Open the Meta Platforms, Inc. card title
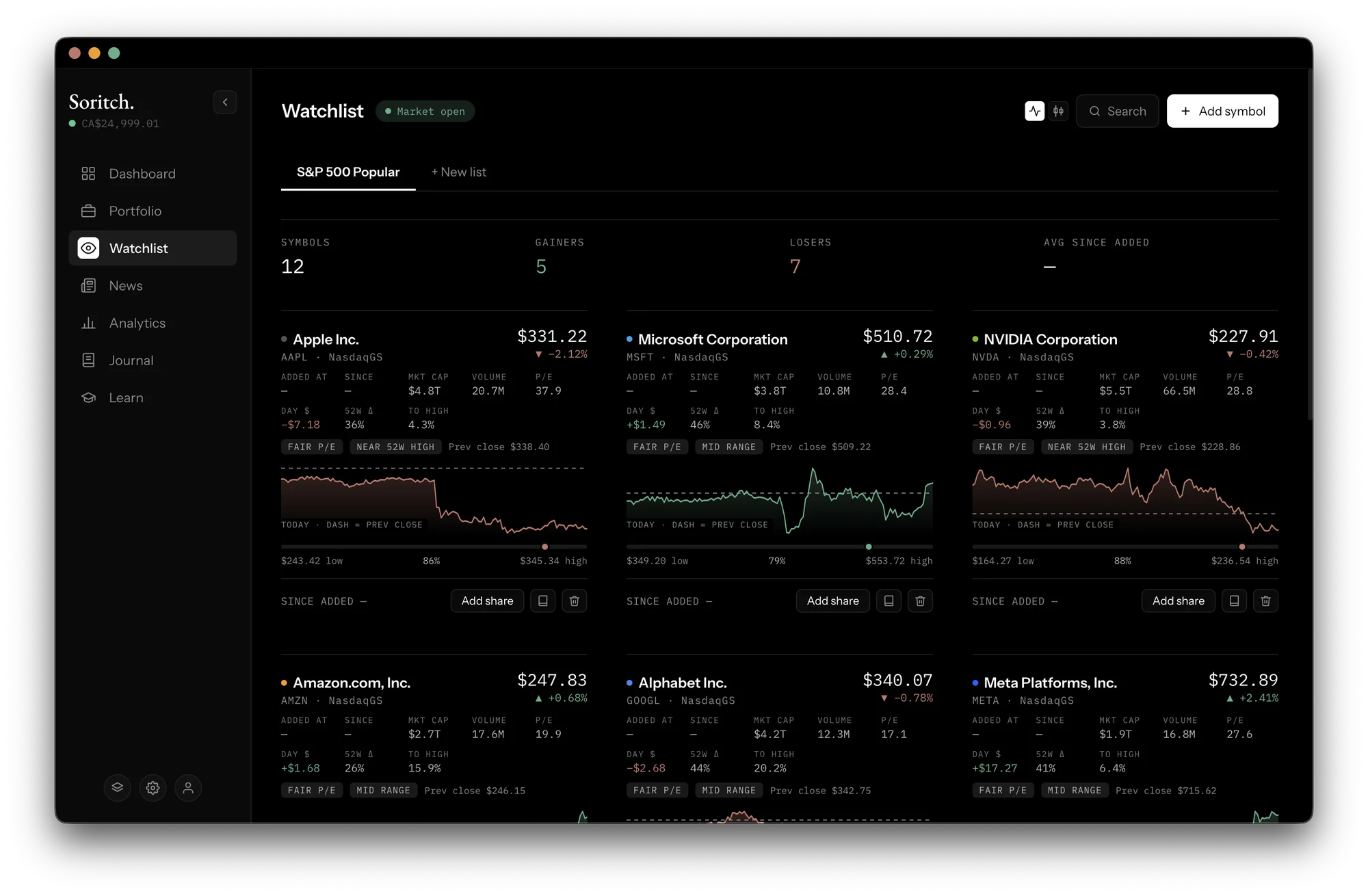1368x896 pixels. (x=1051, y=683)
